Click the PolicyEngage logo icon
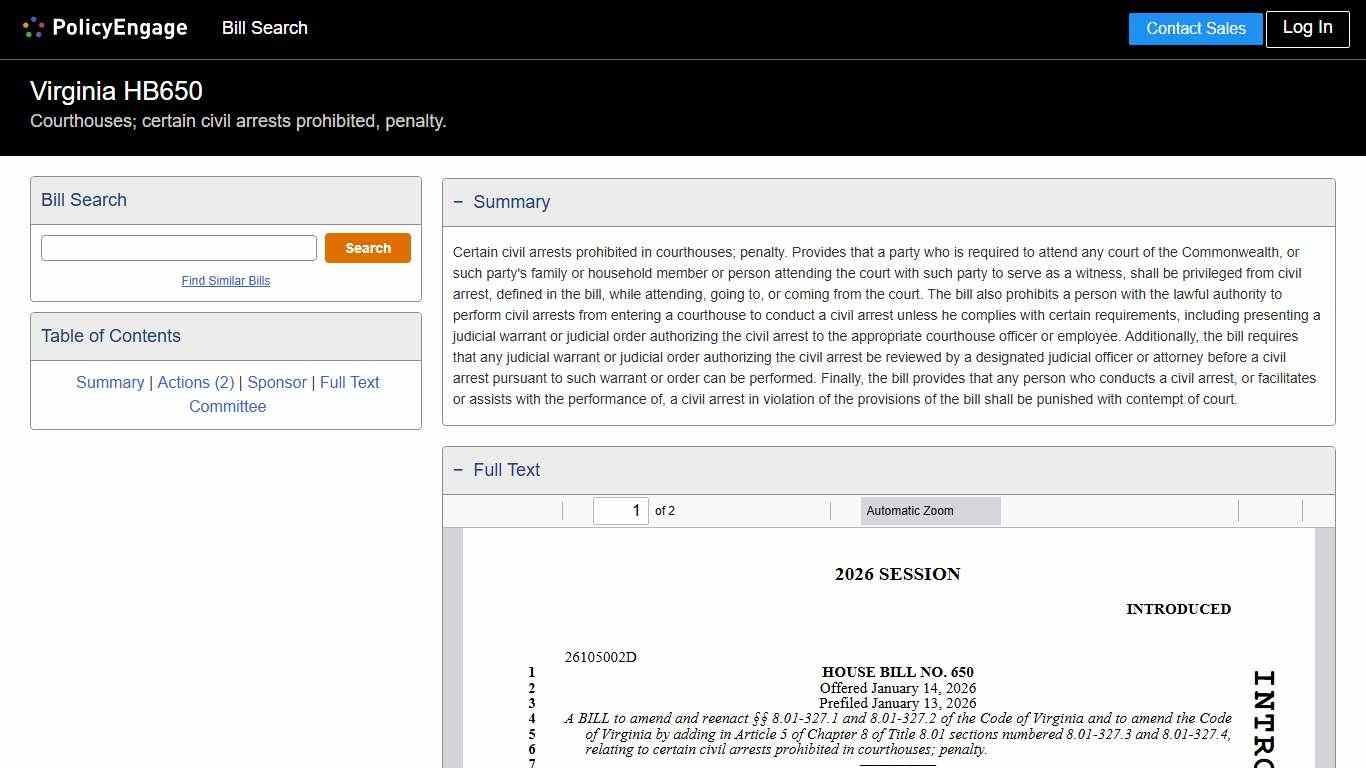 coord(33,27)
